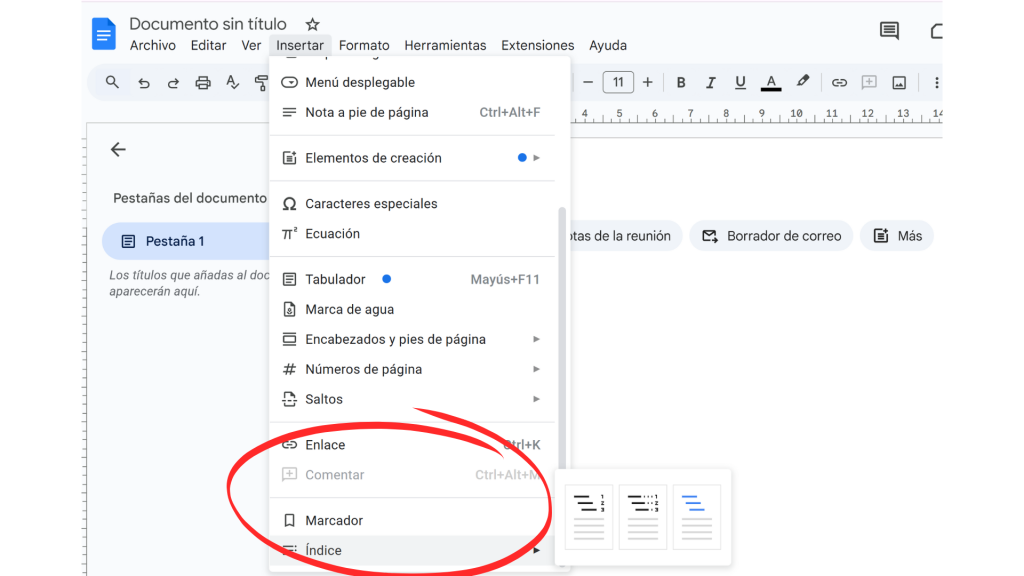
Task: Click the print icon in toolbar
Action: click(203, 83)
